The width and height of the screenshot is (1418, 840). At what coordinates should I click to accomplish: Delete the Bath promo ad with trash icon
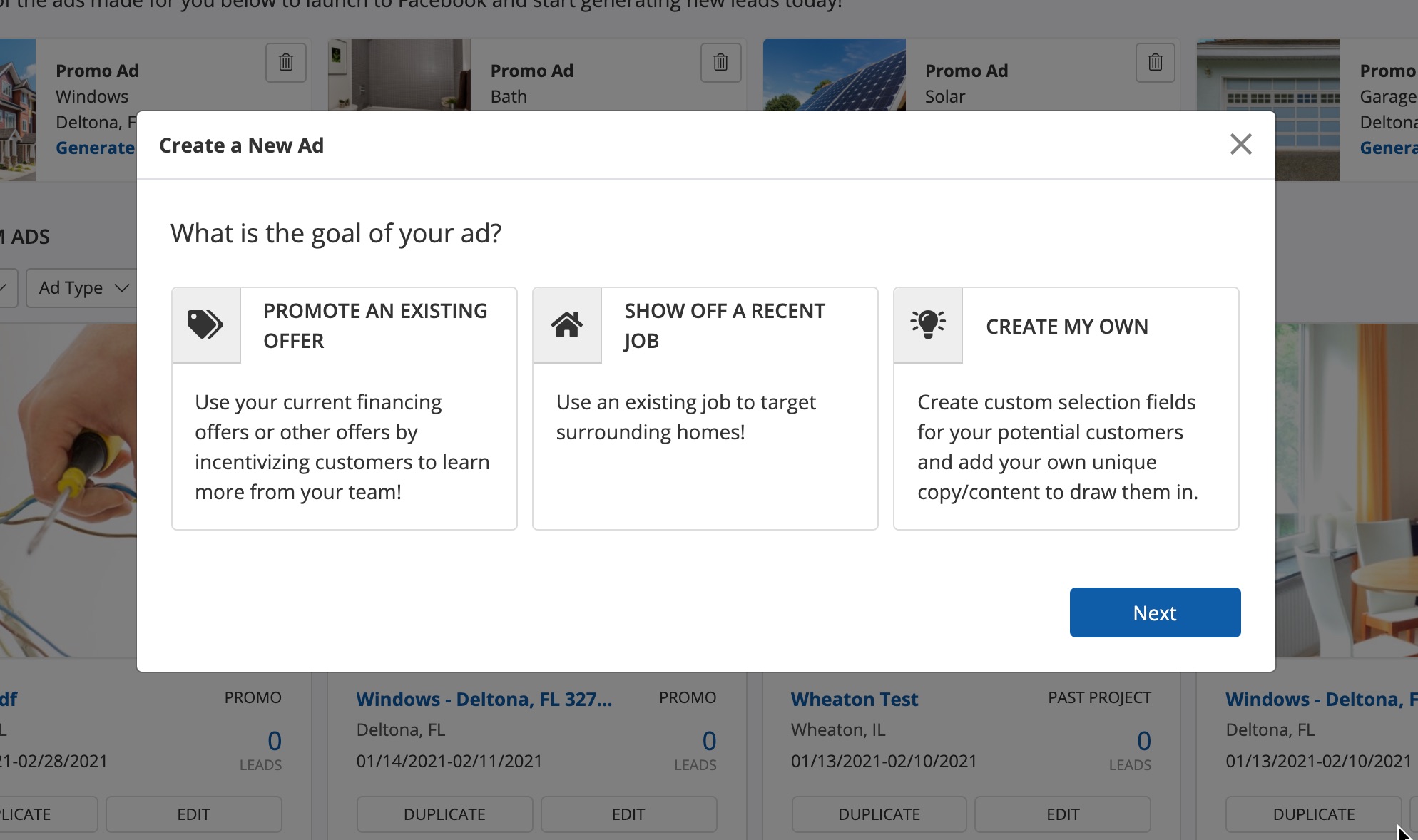tap(720, 63)
